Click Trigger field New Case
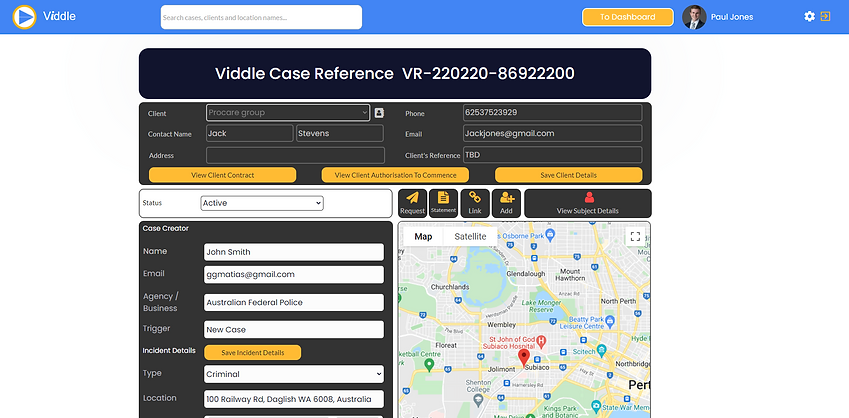This screenshot has width=849, height=418. coord(294,329)
